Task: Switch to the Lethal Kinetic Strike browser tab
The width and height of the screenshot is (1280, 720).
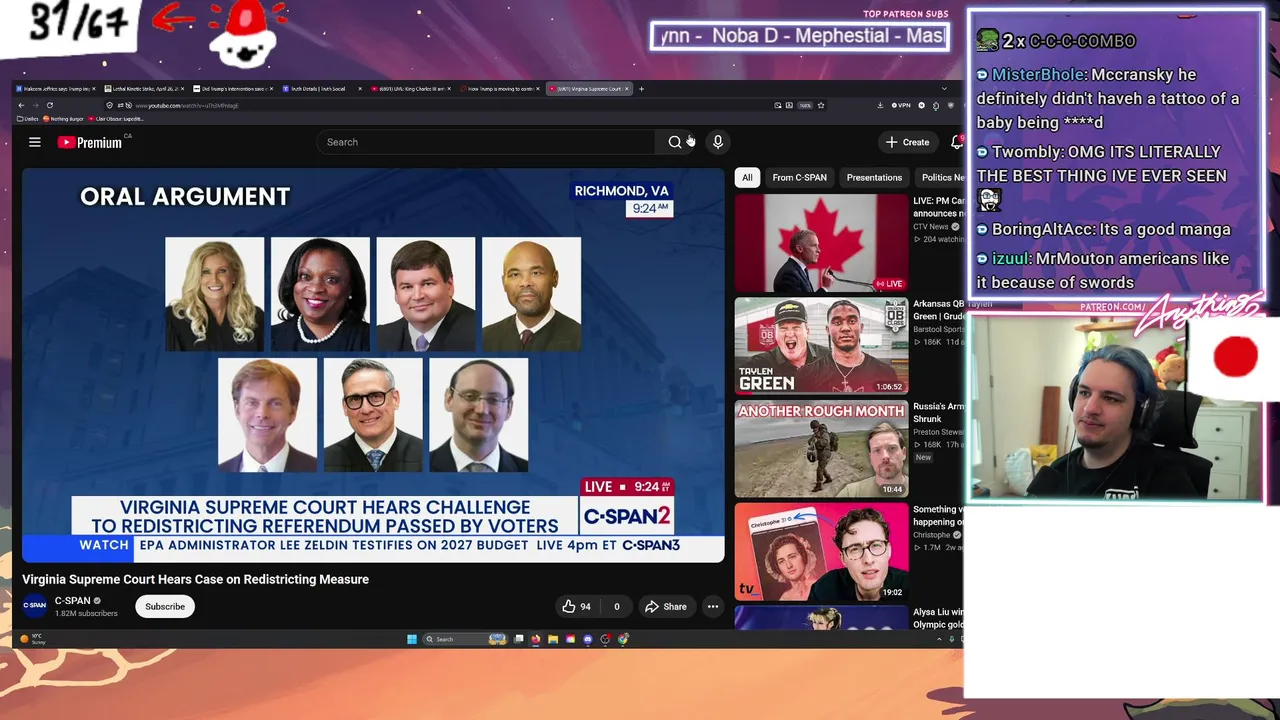Action: tap(143, 89)
